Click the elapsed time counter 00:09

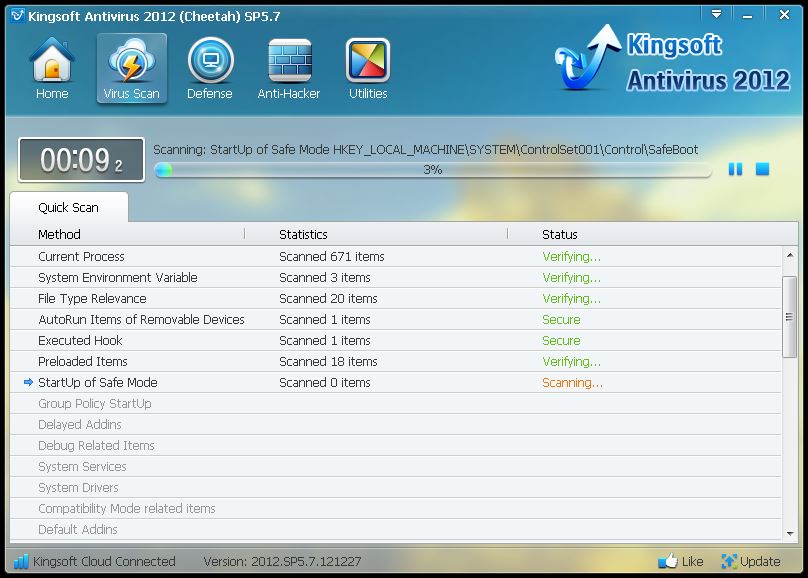[x=81, y=160]
